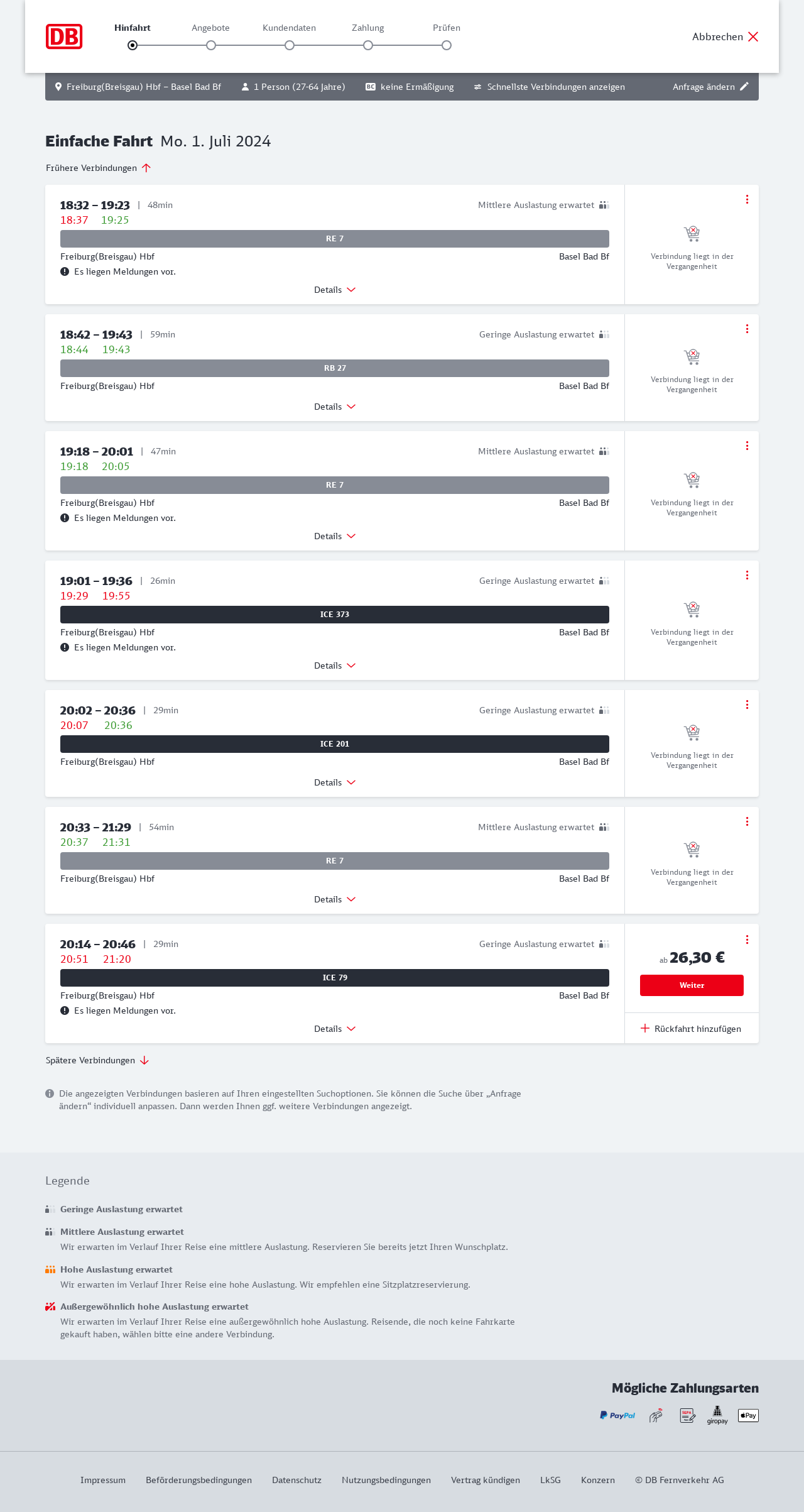Click occupancy icon on RB 27 connection
This screenshot has height=1512, width=804.
(604, 334)
